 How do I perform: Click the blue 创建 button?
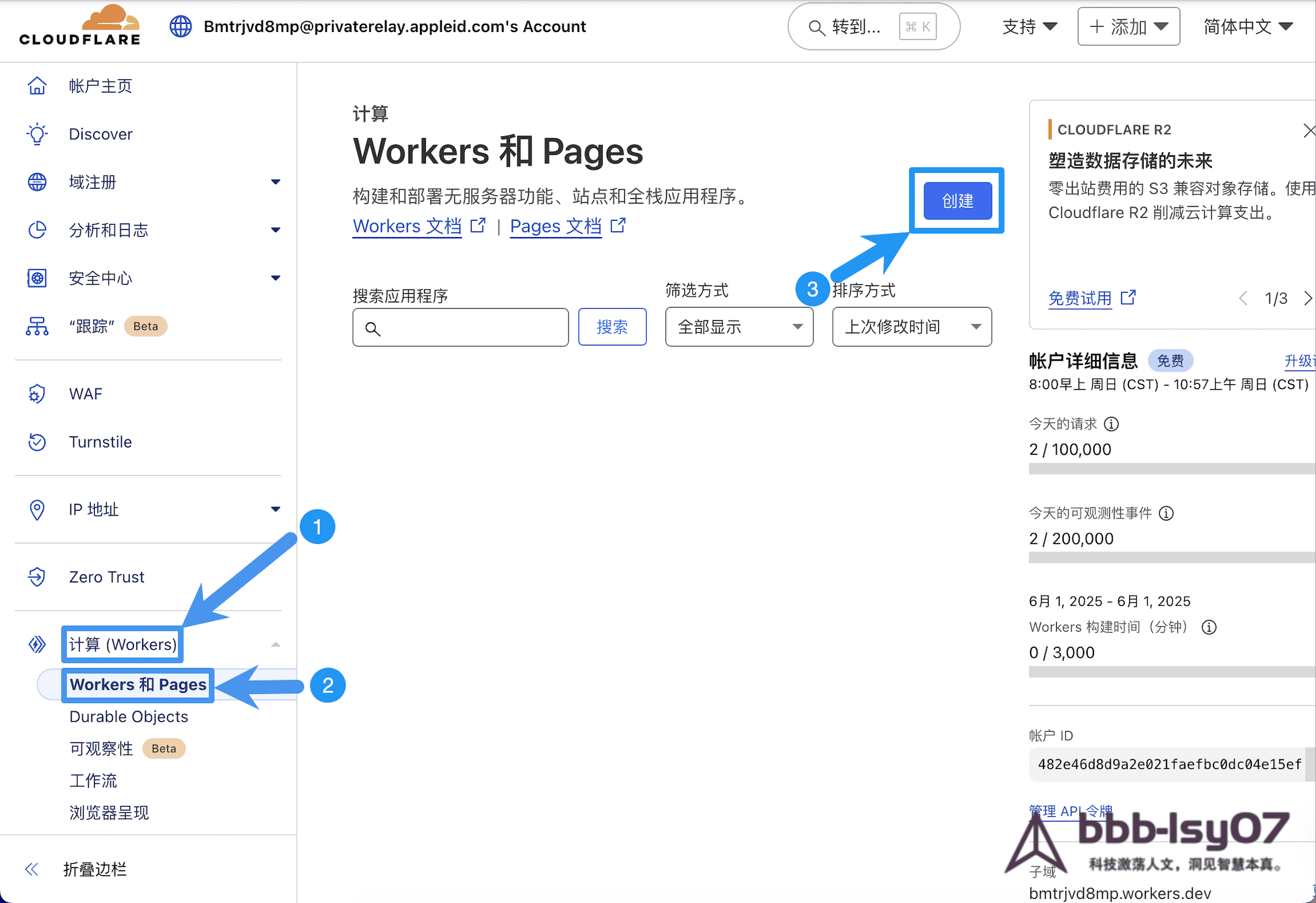(x=957, y=201)
